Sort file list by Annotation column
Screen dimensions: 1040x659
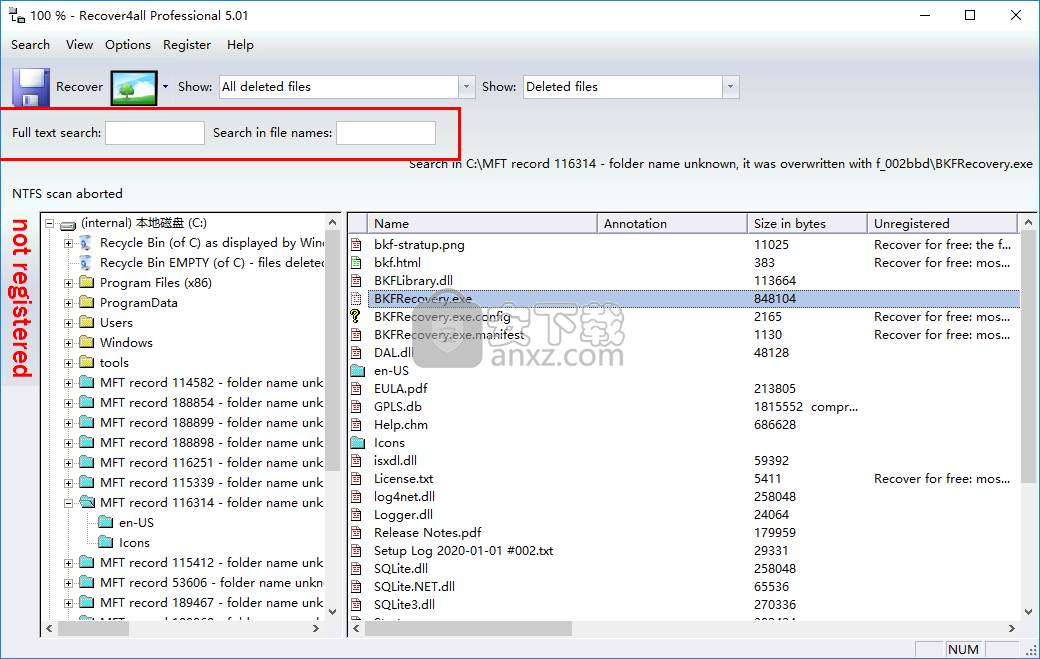pyautogui.click(x=673, y=223)
